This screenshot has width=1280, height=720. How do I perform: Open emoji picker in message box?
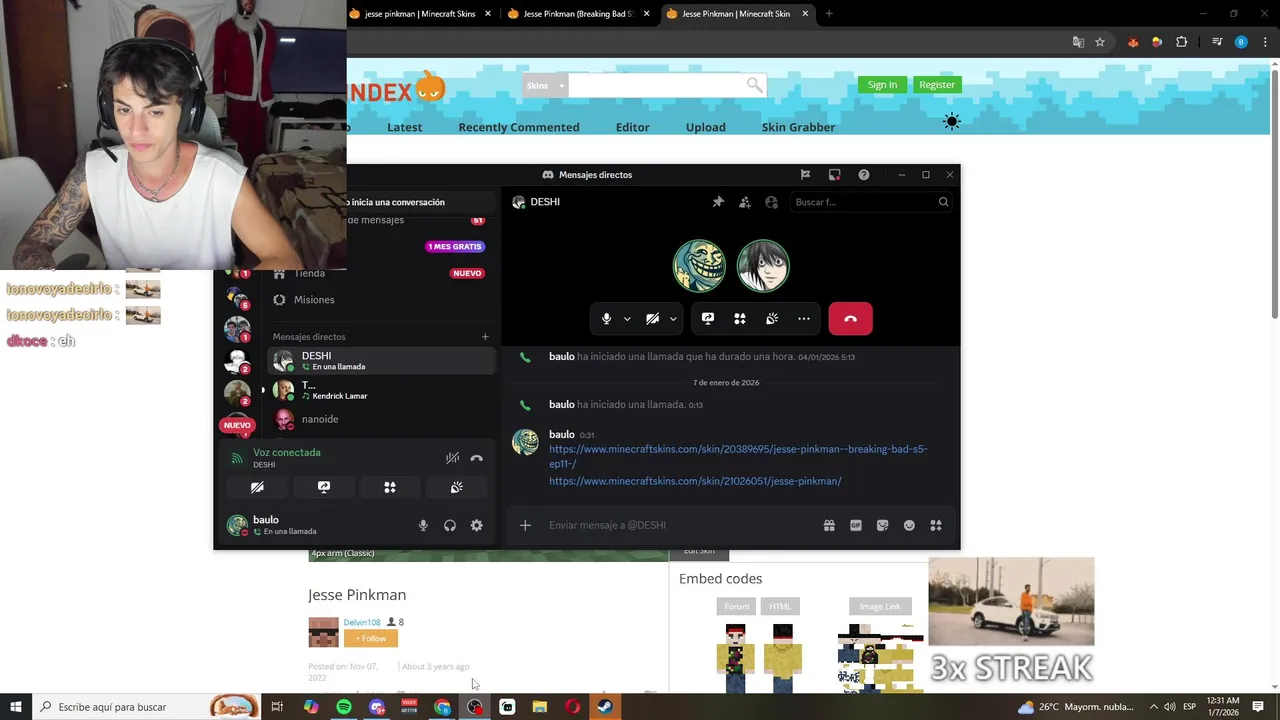point(909,525)
